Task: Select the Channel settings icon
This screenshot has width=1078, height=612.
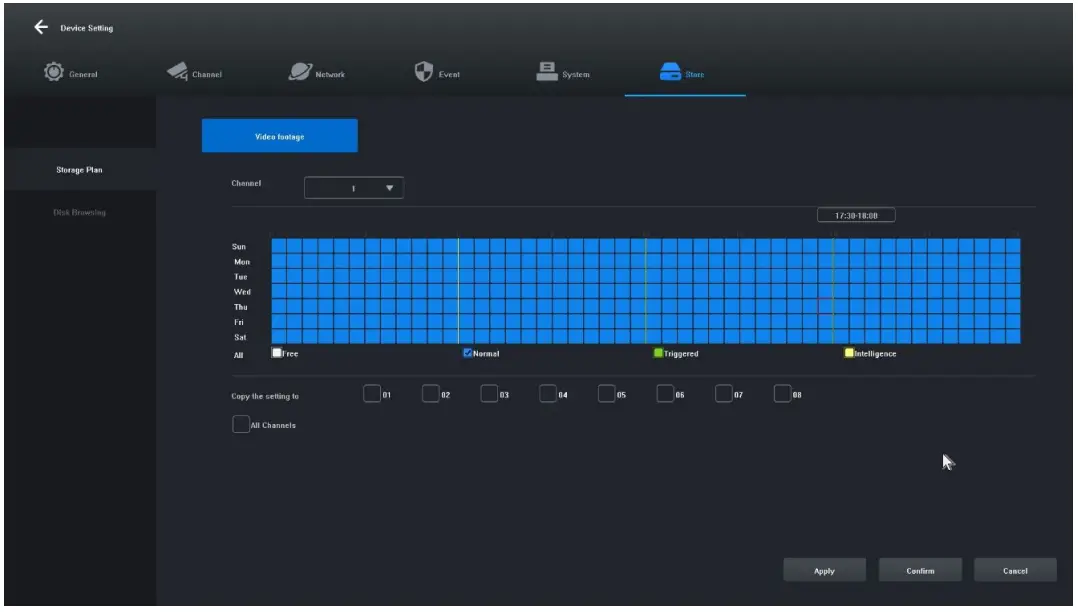Action: [178, 71]
